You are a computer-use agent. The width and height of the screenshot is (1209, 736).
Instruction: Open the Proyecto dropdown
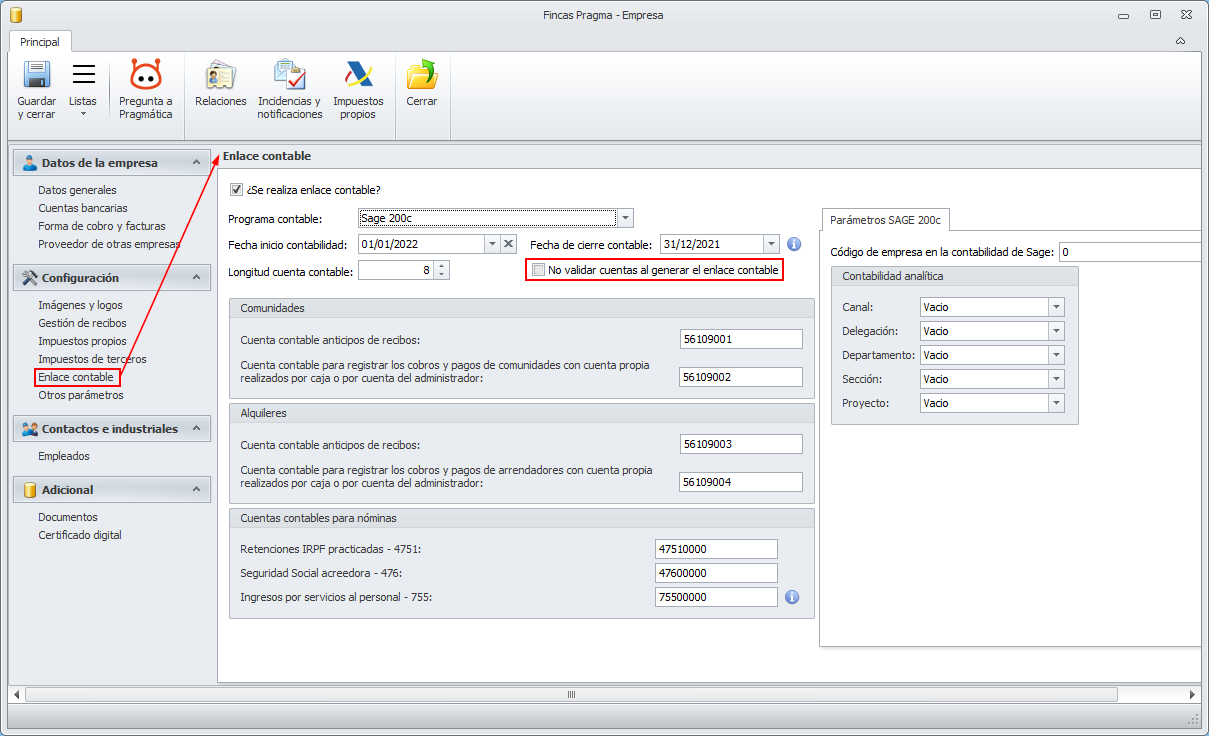coord(1056,403)
